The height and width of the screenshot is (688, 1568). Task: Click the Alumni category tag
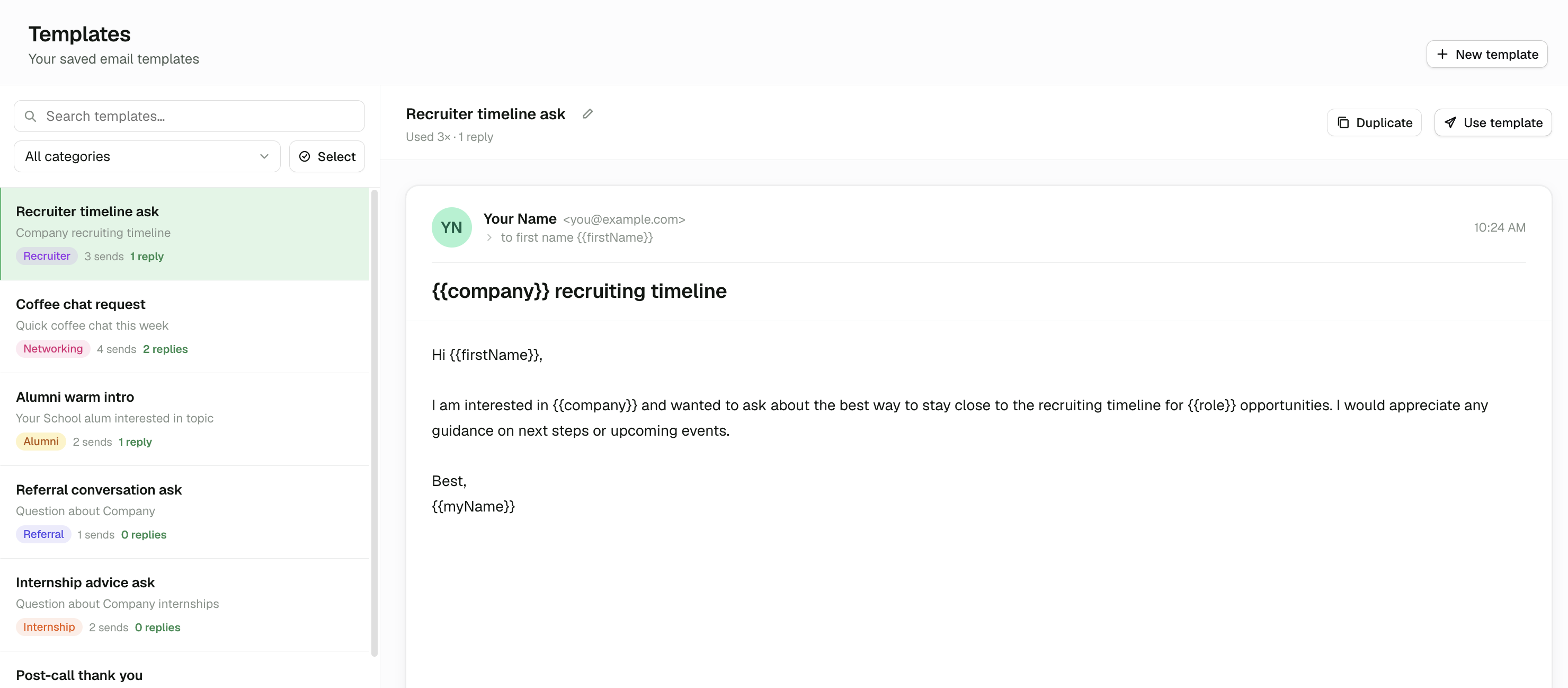41,442
